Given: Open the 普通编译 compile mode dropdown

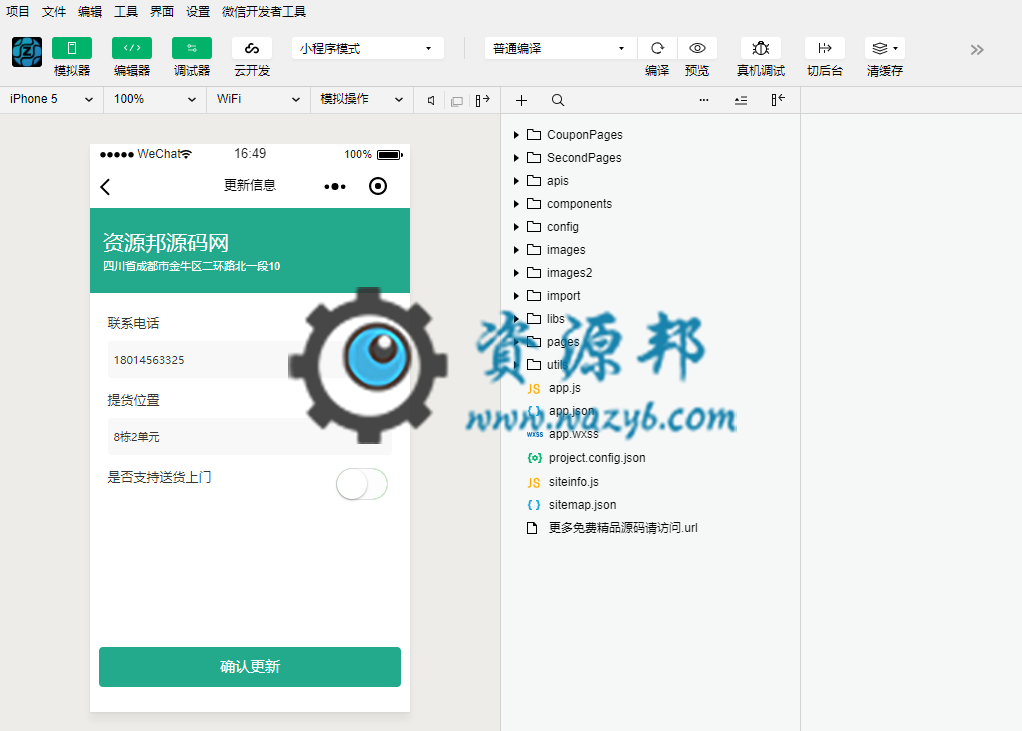Looking at the screenshot, I should [561, 48].
